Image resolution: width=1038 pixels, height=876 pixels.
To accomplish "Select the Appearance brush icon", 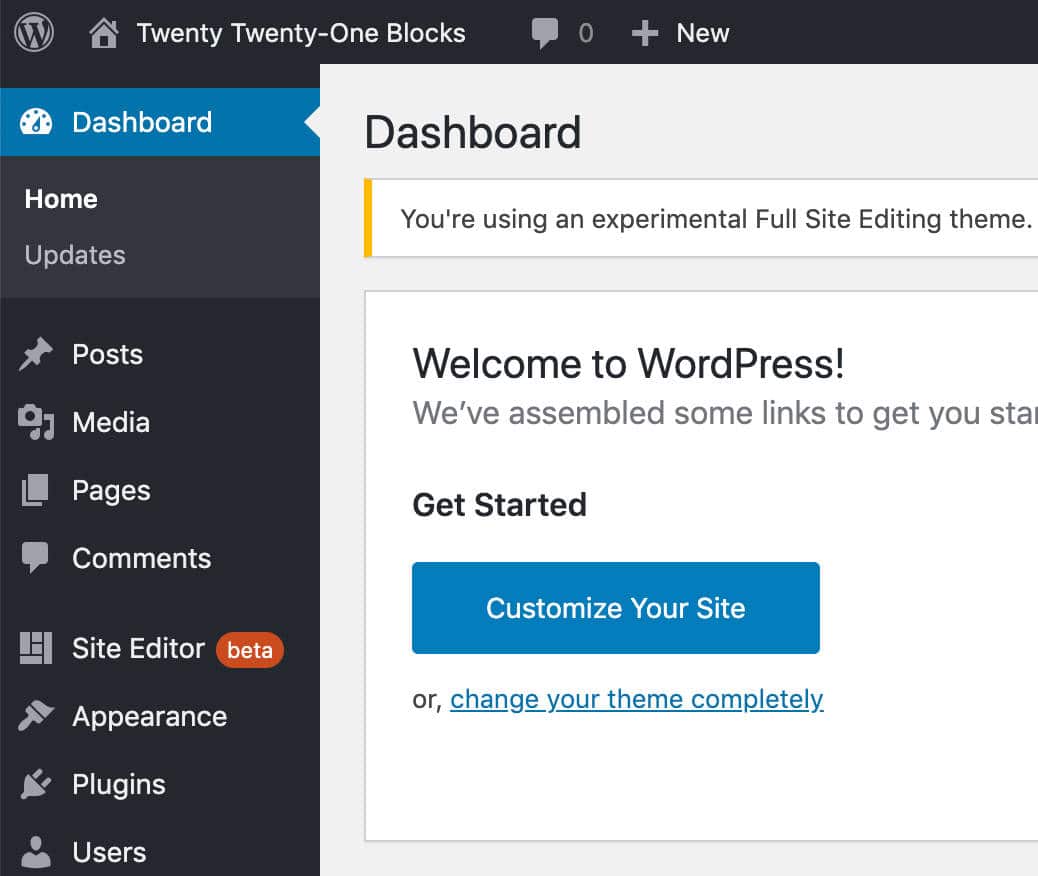I will 35,716.
